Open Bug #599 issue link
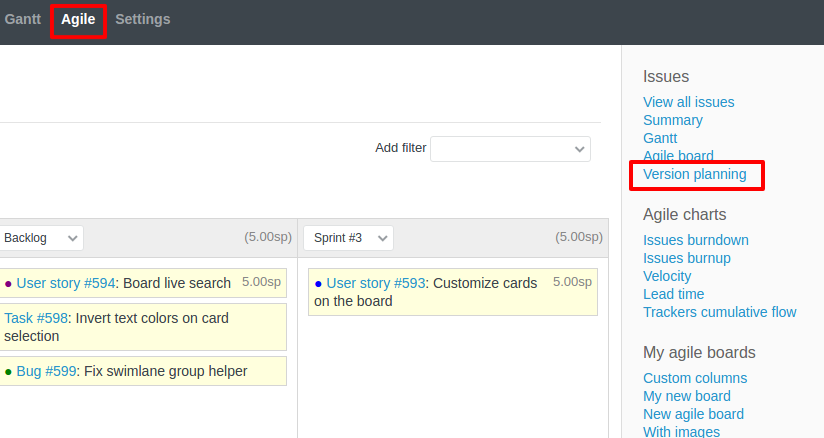824x438 pixels. point(46,371)
